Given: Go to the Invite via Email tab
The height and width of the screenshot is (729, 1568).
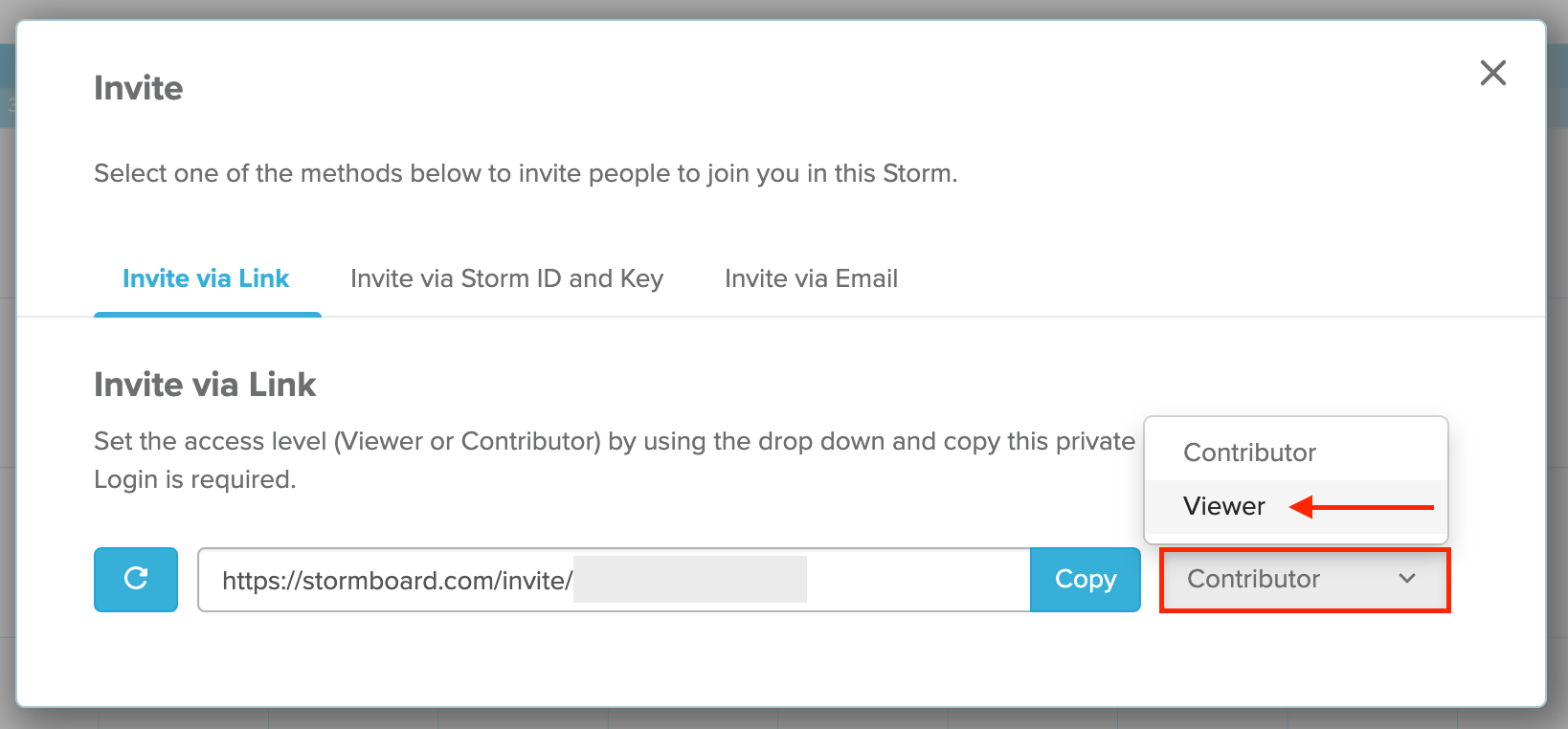Looking at the screenshot, I should [811, 278].
